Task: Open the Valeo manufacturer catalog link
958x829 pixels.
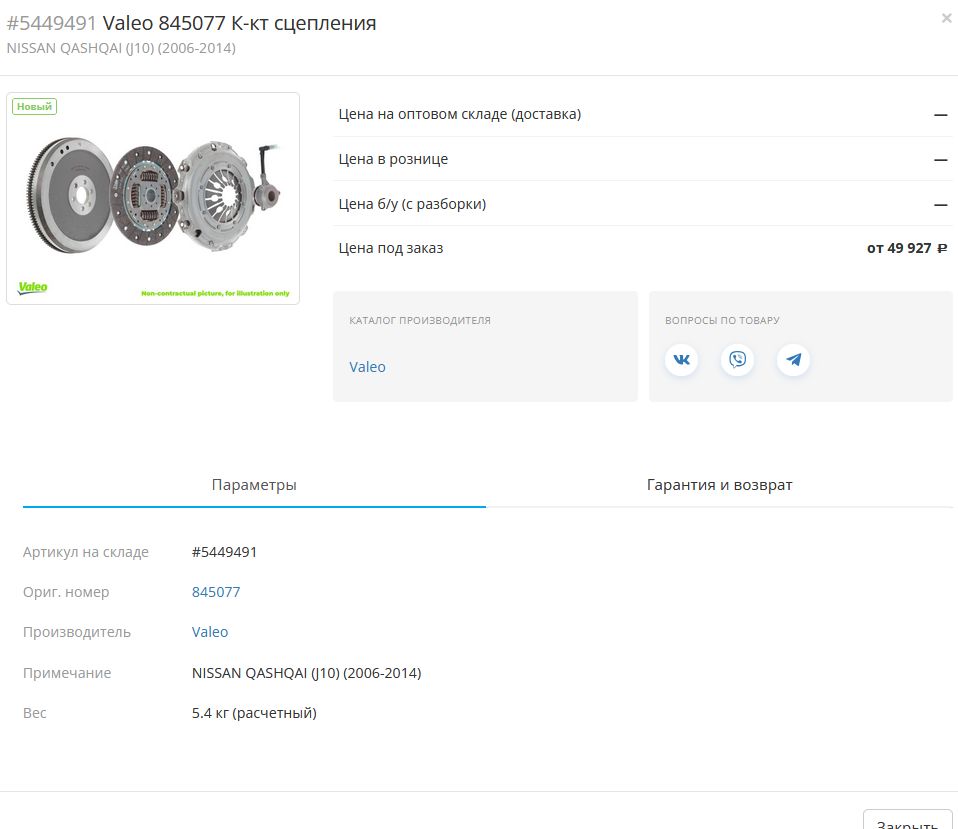Action: click(x=367, y=367)
